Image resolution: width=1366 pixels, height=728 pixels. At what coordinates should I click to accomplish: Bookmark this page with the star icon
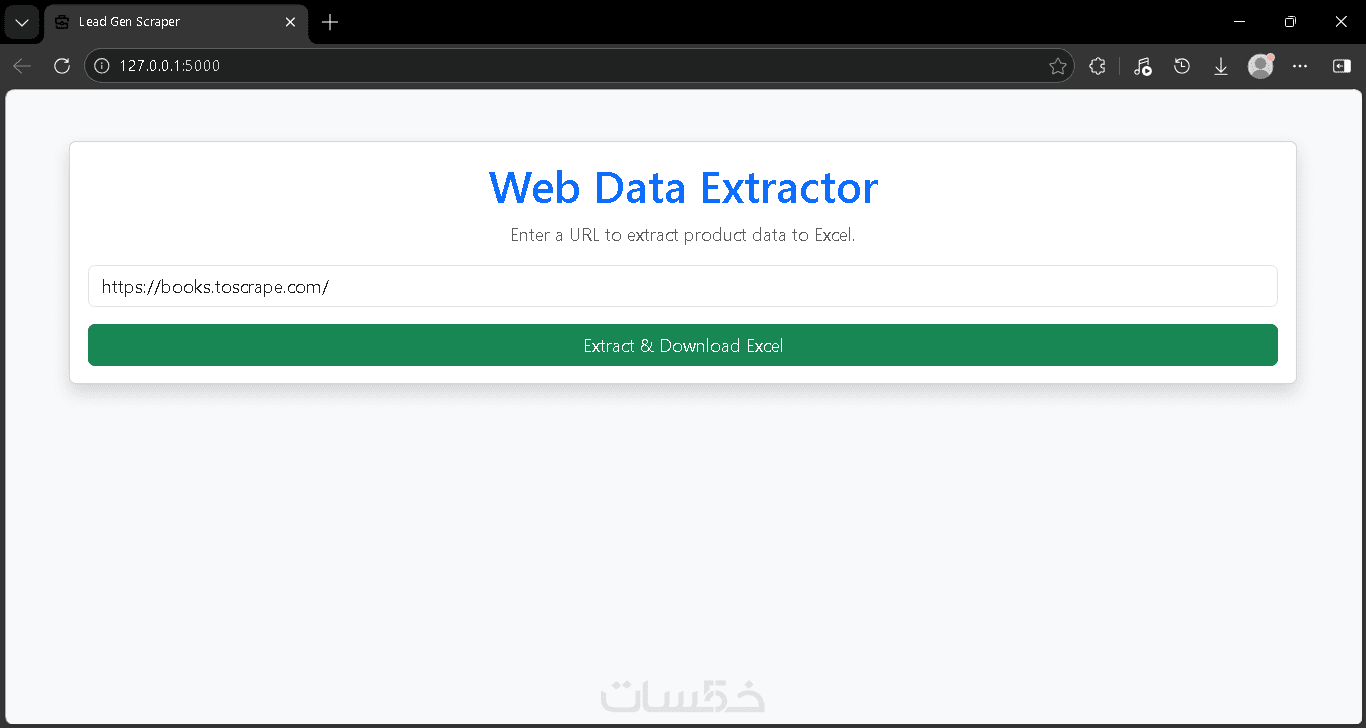(x=1057, y=66)
